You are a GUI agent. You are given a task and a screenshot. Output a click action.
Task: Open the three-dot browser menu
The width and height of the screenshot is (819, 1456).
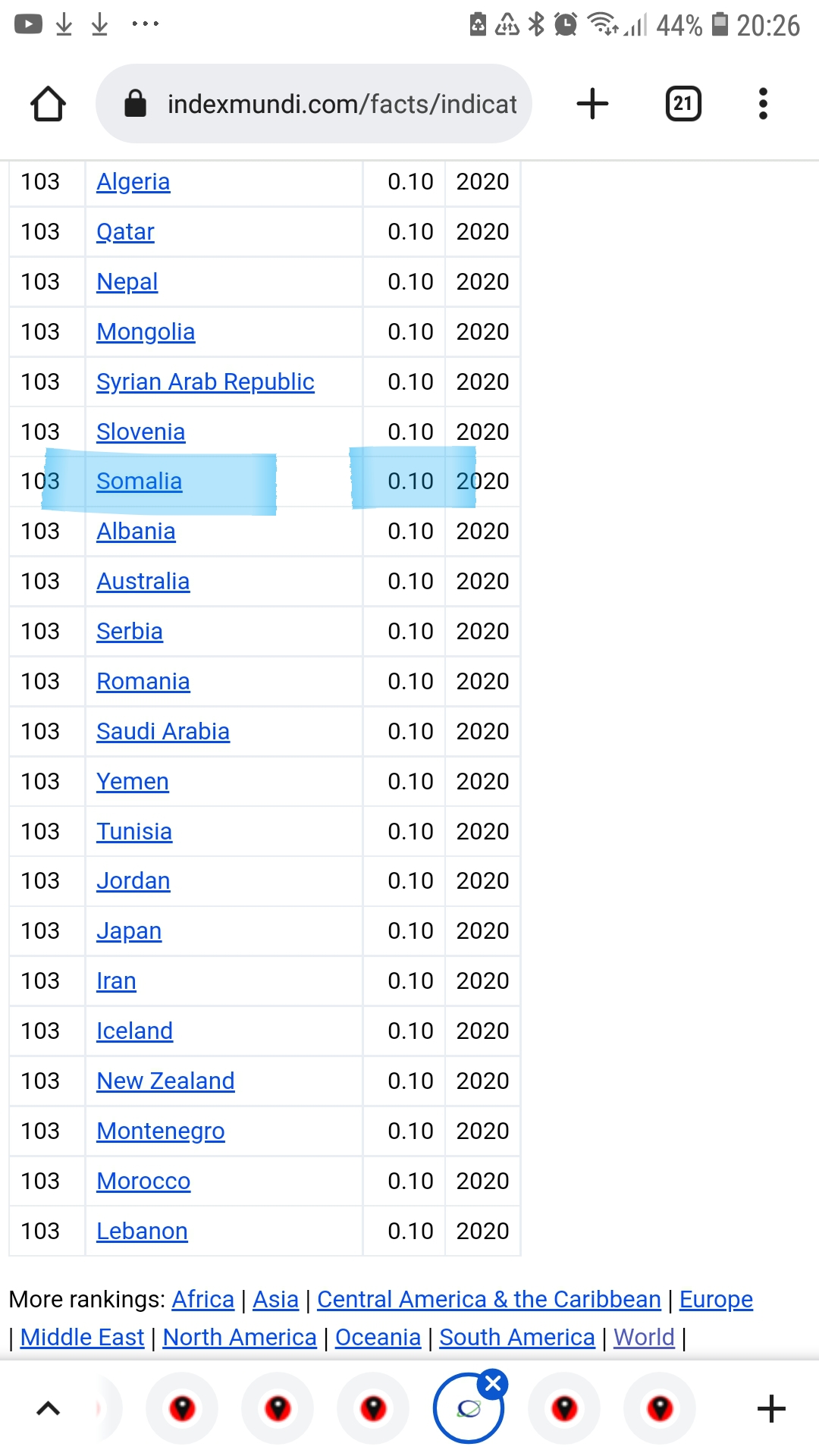point(763,104)
